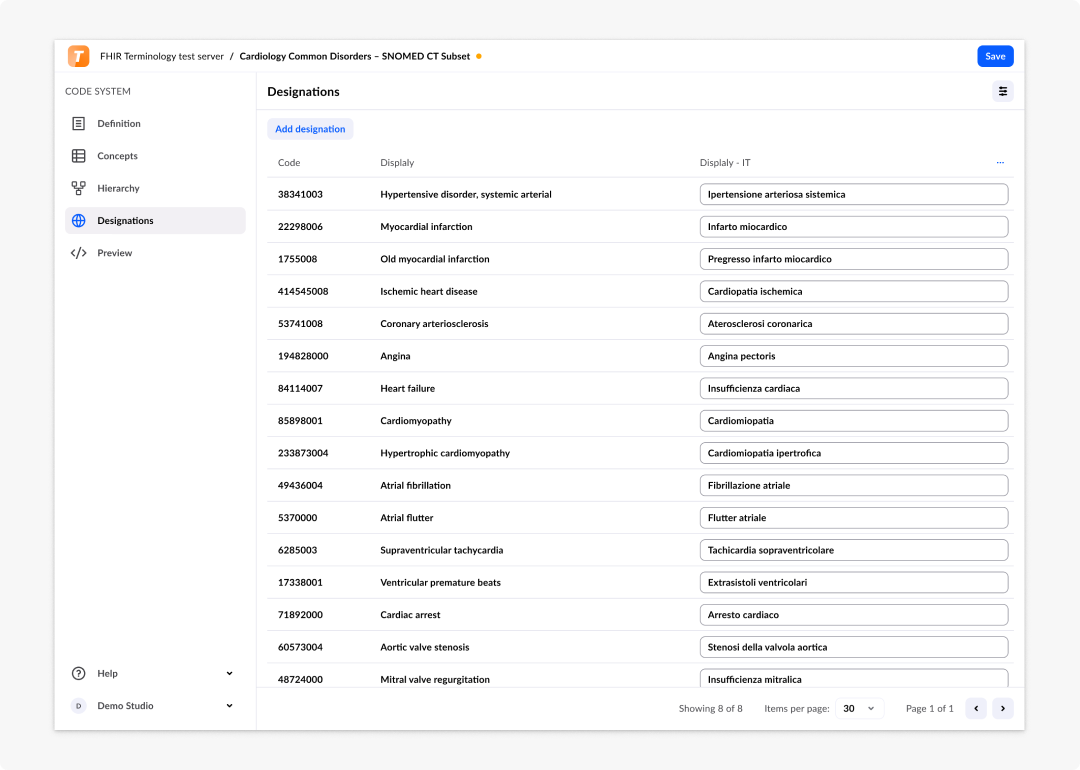Click the Demo Studio avatar icon
Screen dimensions: 1080x770
coord(79,706)
